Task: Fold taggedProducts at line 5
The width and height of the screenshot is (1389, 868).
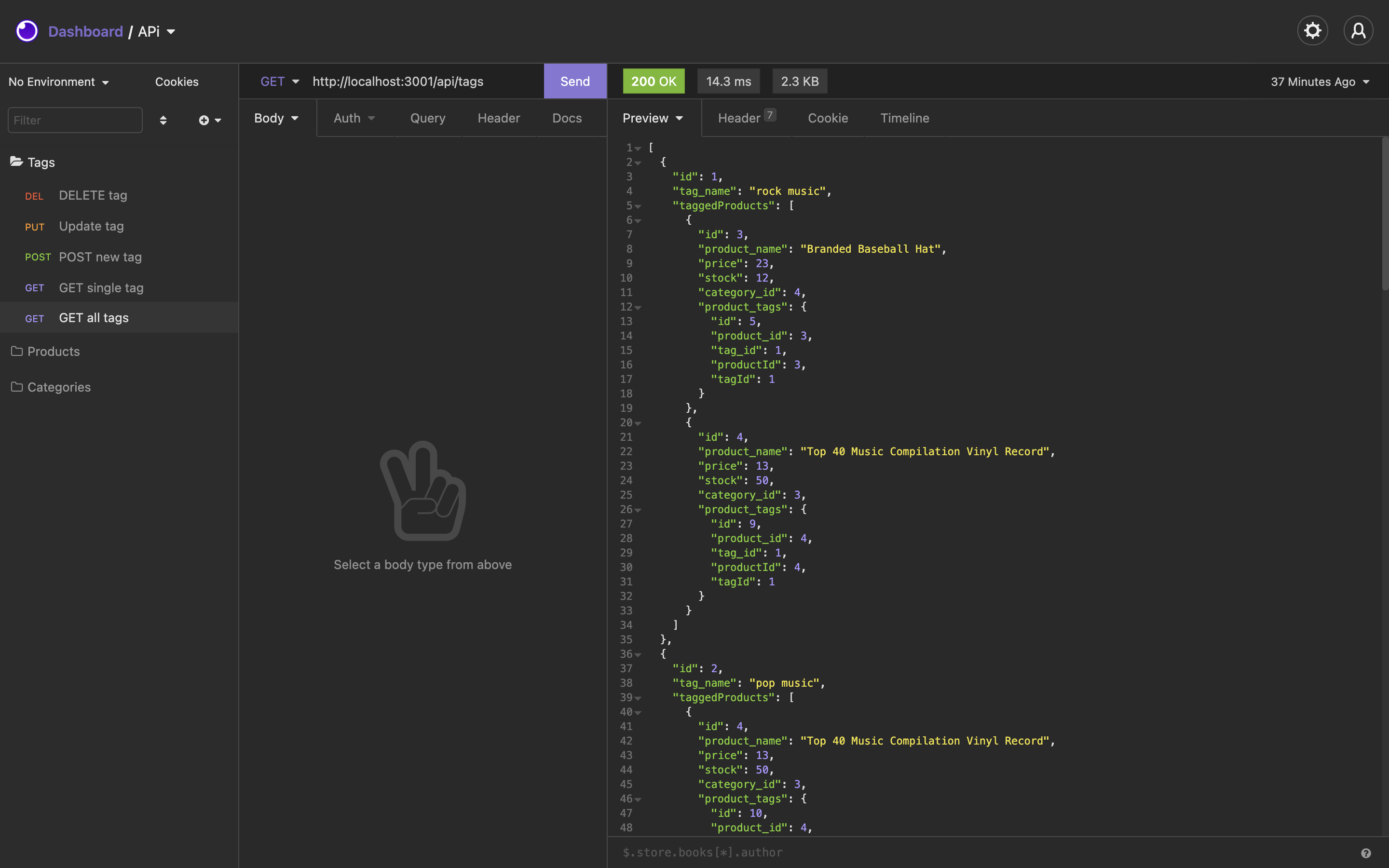Action: 638,206
